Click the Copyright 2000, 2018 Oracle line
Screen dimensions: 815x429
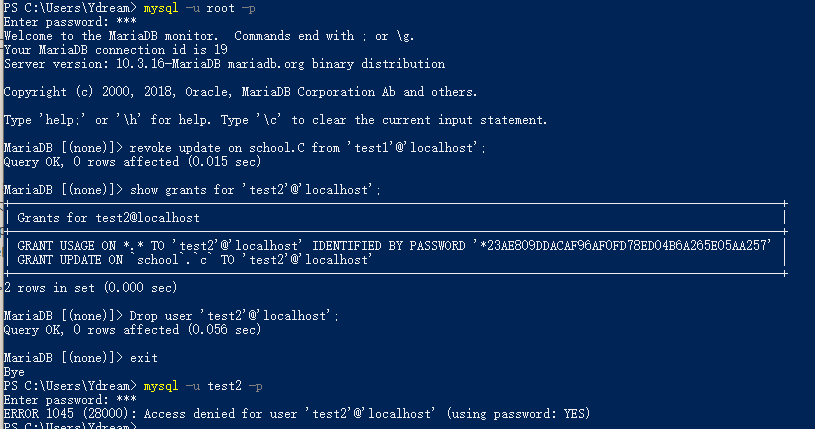(240, 92)
